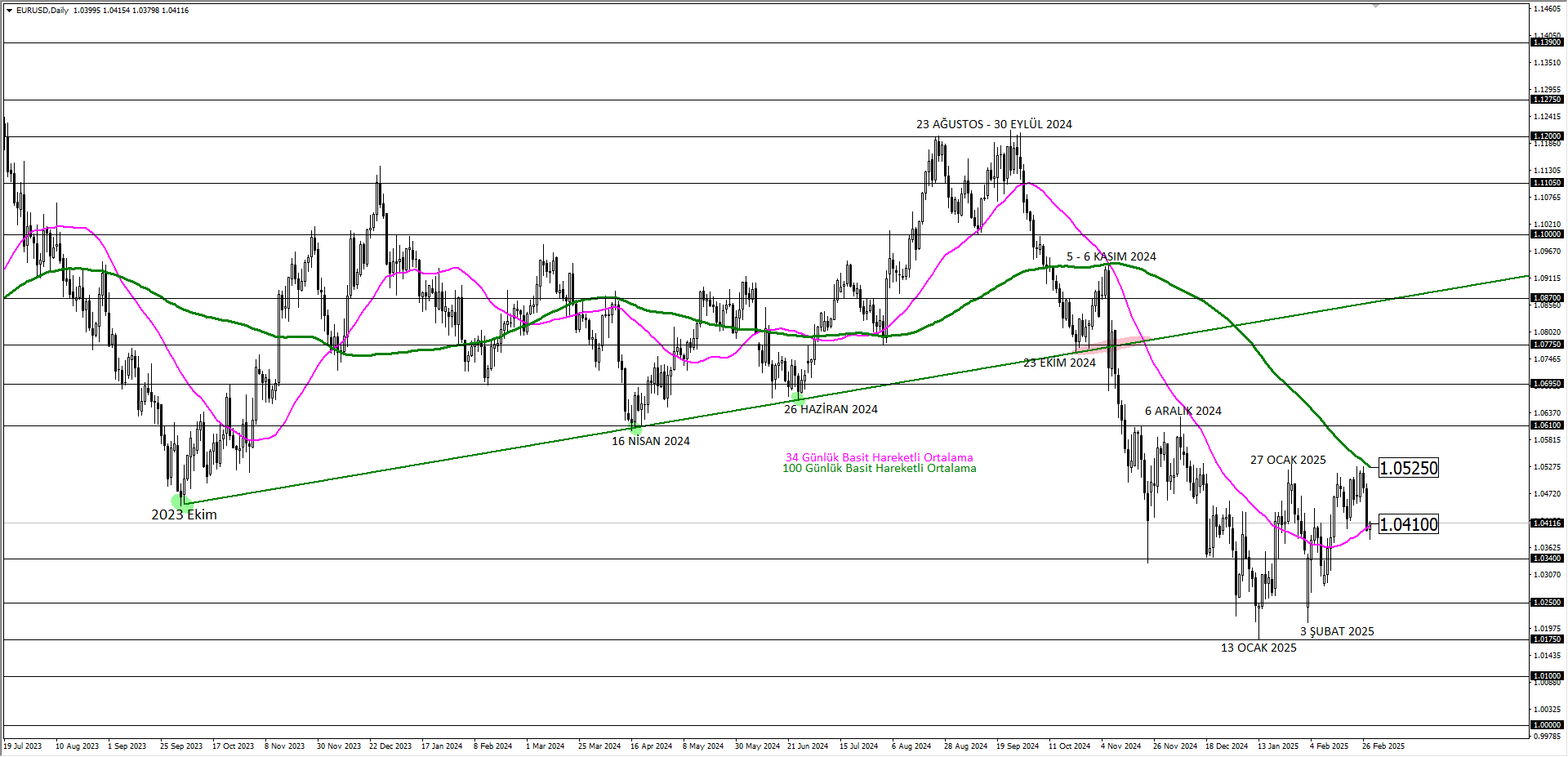Click the 1.00000 level price tag

point(1547,725)
